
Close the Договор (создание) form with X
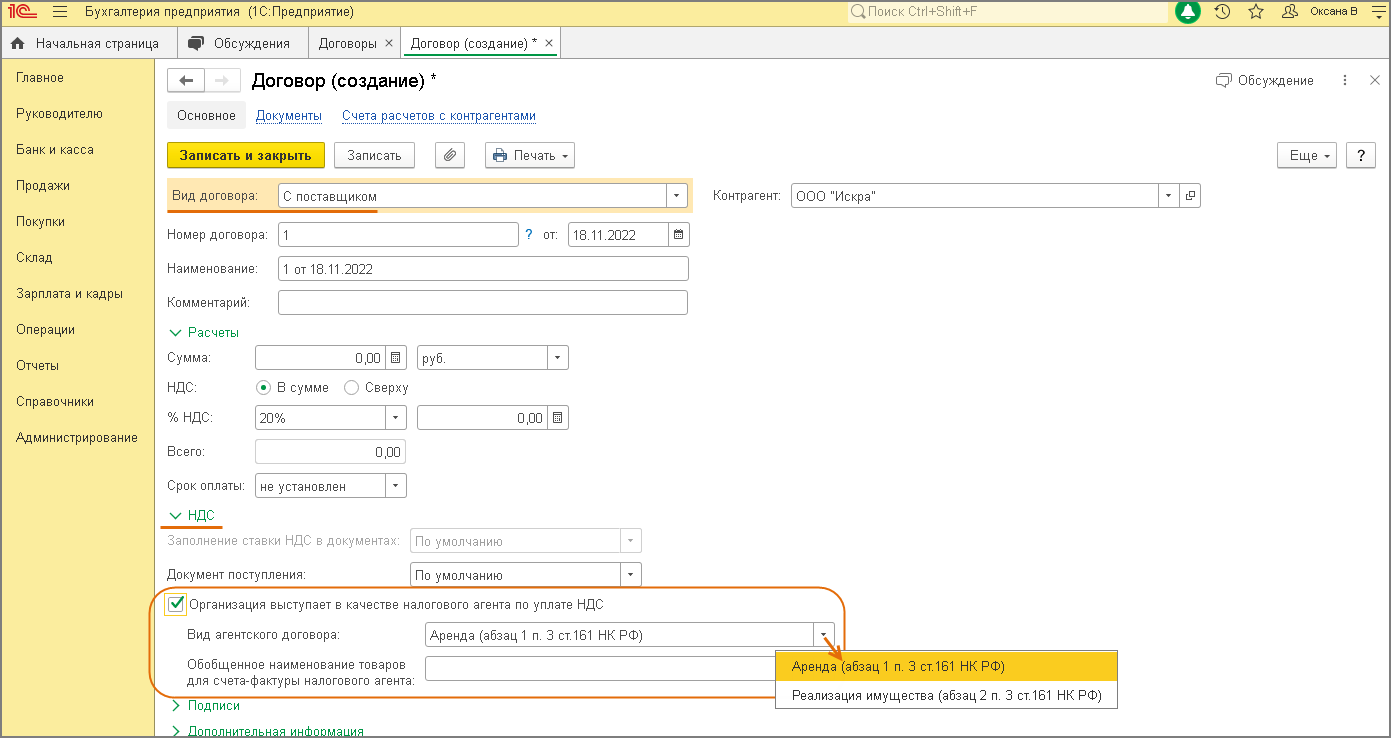[x=1375, y=80]
